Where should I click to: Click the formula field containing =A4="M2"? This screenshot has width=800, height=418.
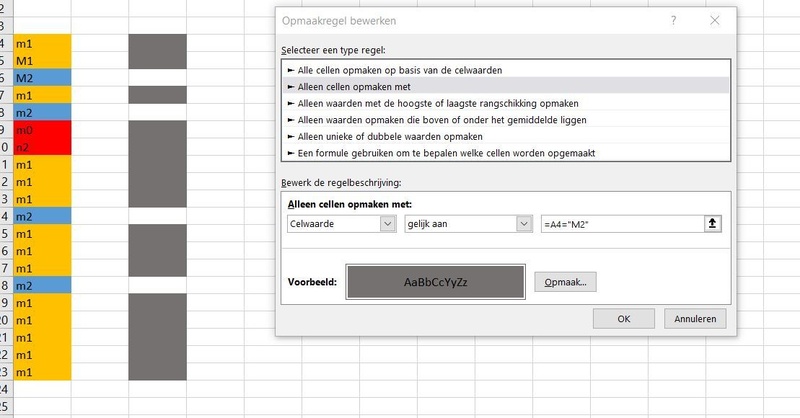tap(620, 224)
